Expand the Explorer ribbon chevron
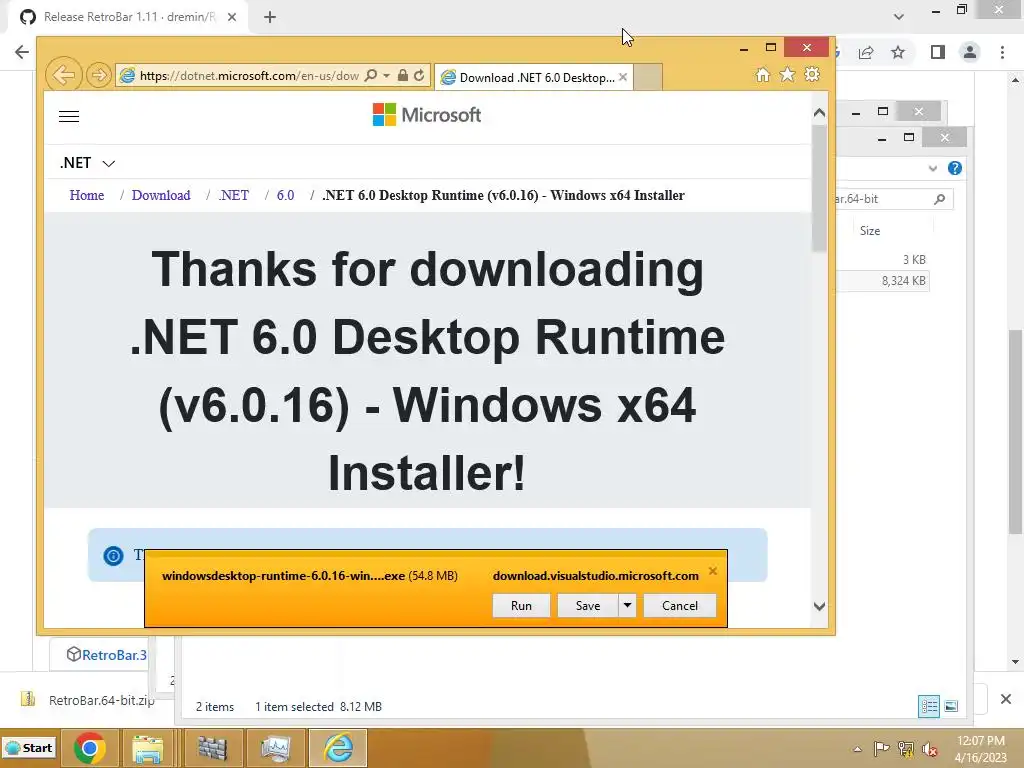 pos(933,168)
